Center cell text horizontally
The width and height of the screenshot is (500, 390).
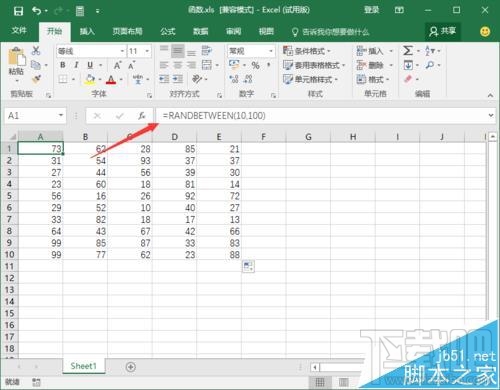pyautogui.click(x=178, y=65)
